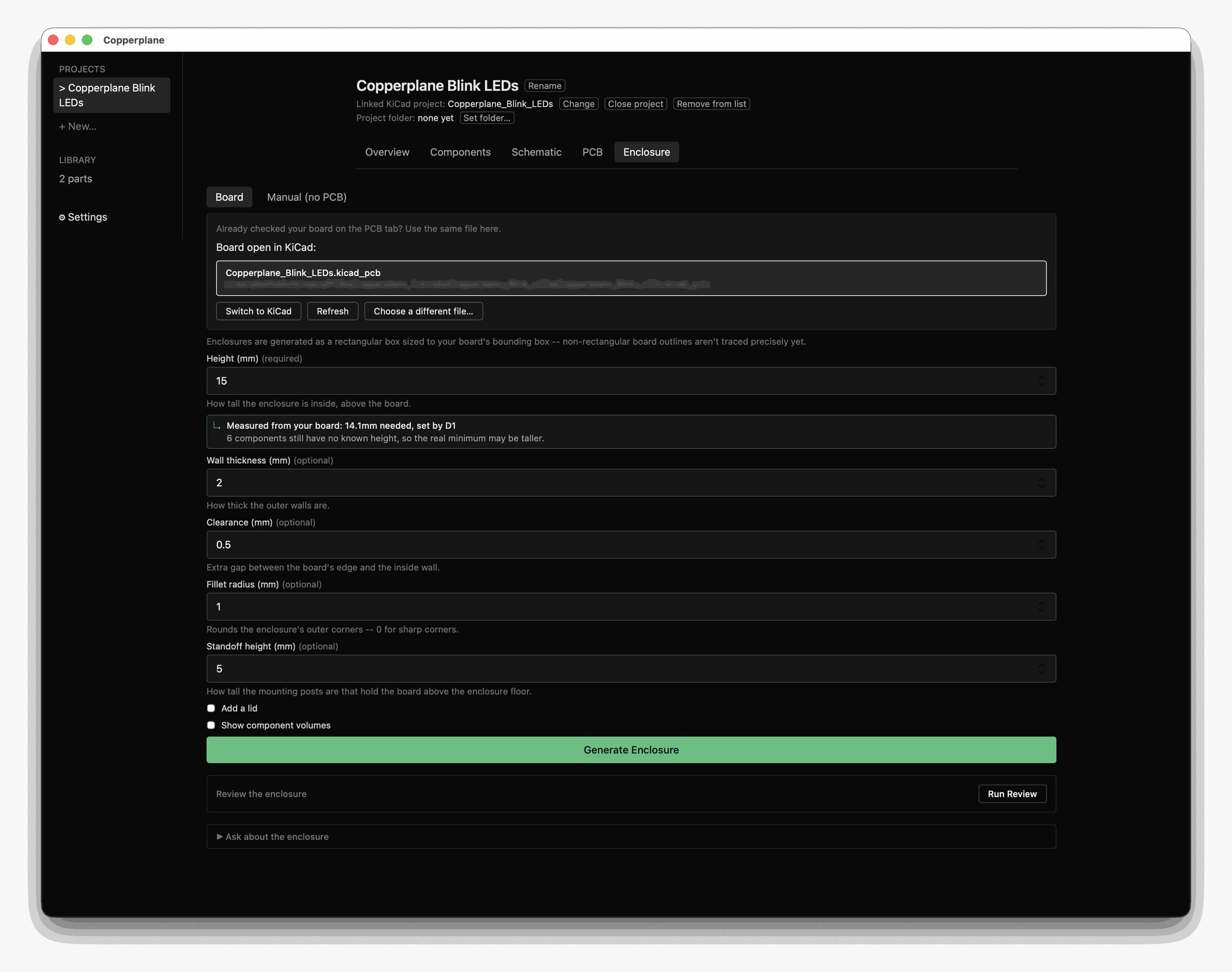Change the linked KiCad project
The width and height of the screenshot is (1232, 972).
click(578, 104)
